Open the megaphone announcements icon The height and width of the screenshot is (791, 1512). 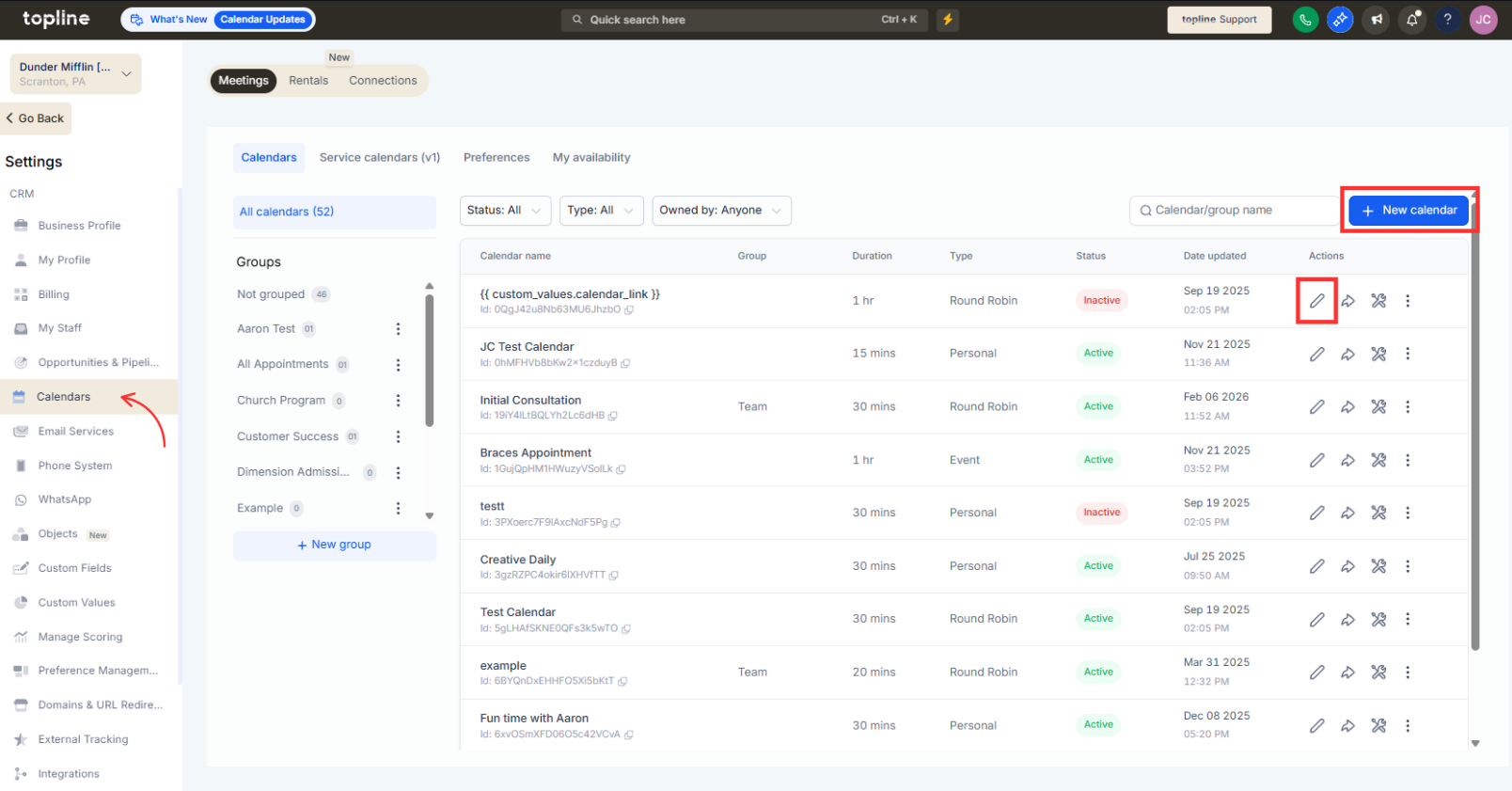click(x=1377, y=20)
